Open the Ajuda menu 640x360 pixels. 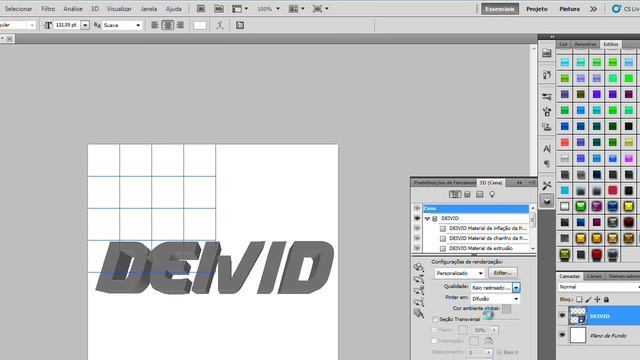173,9
